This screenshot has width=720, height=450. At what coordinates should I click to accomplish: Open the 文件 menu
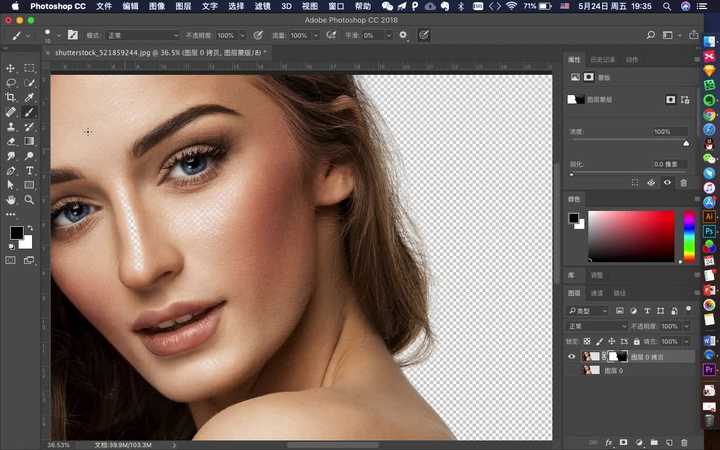pos(104,6)
